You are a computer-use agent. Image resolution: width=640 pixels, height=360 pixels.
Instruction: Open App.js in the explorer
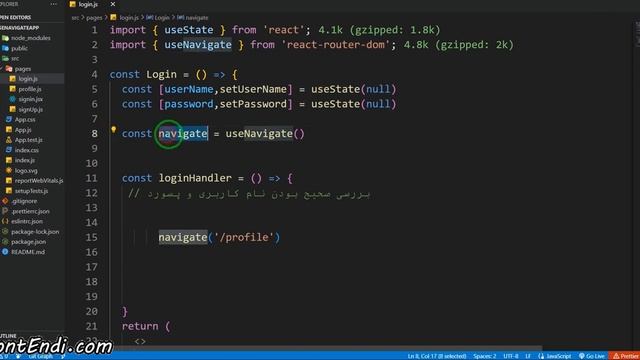(23, 130)
